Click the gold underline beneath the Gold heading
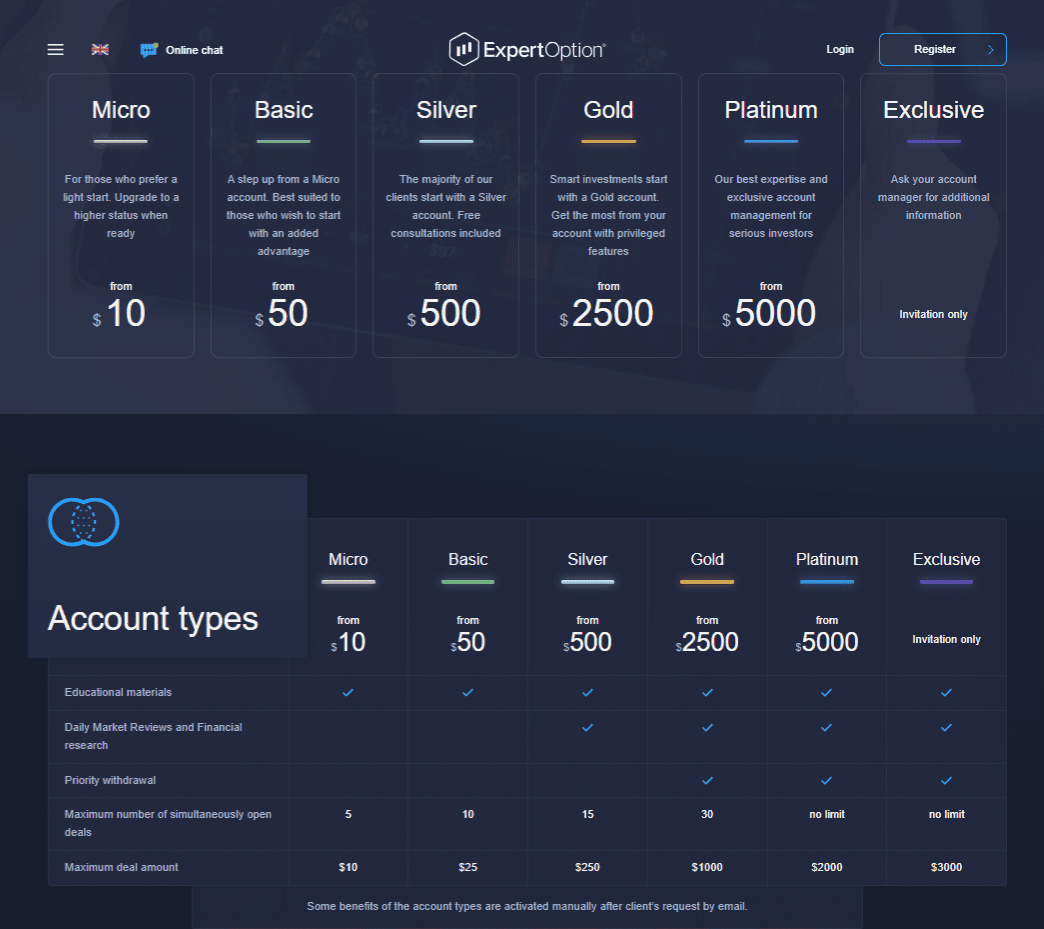 tap(608, 140)
